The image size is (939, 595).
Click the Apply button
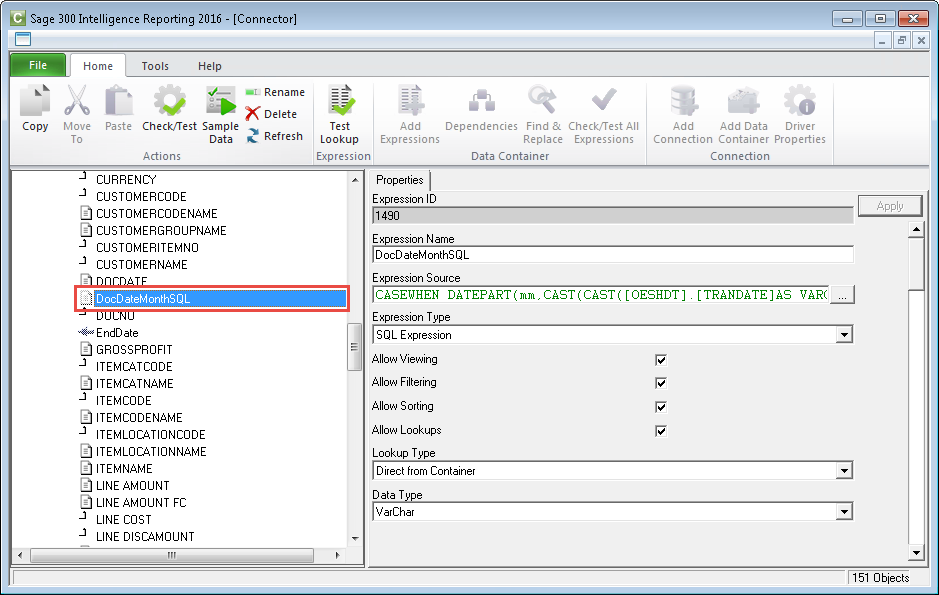890,206
